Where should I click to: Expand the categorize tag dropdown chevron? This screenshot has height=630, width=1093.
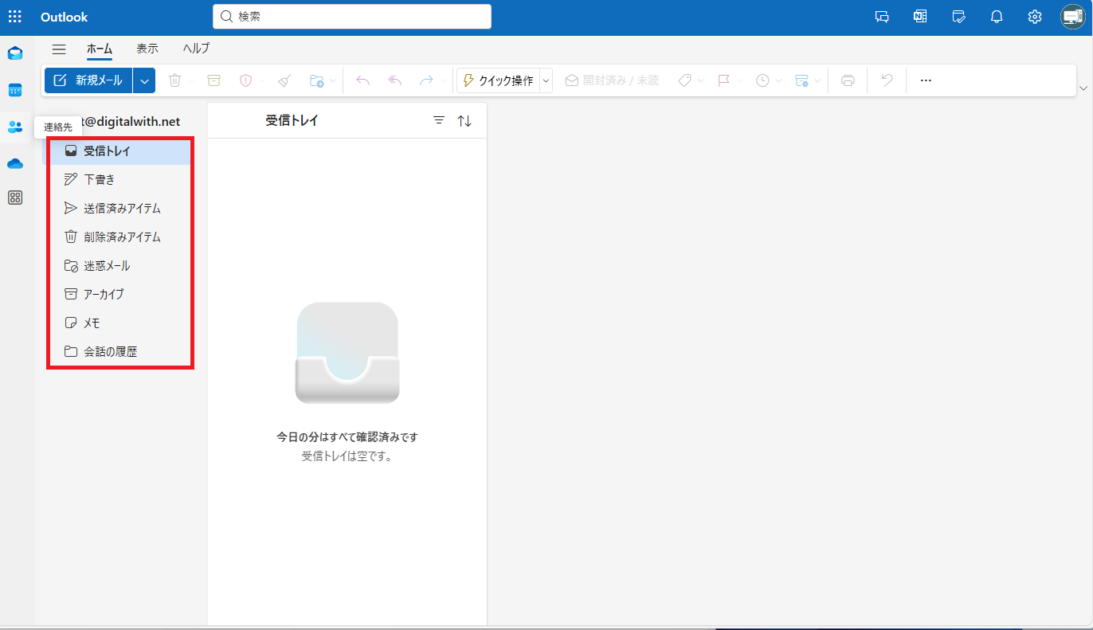[701, 82]
